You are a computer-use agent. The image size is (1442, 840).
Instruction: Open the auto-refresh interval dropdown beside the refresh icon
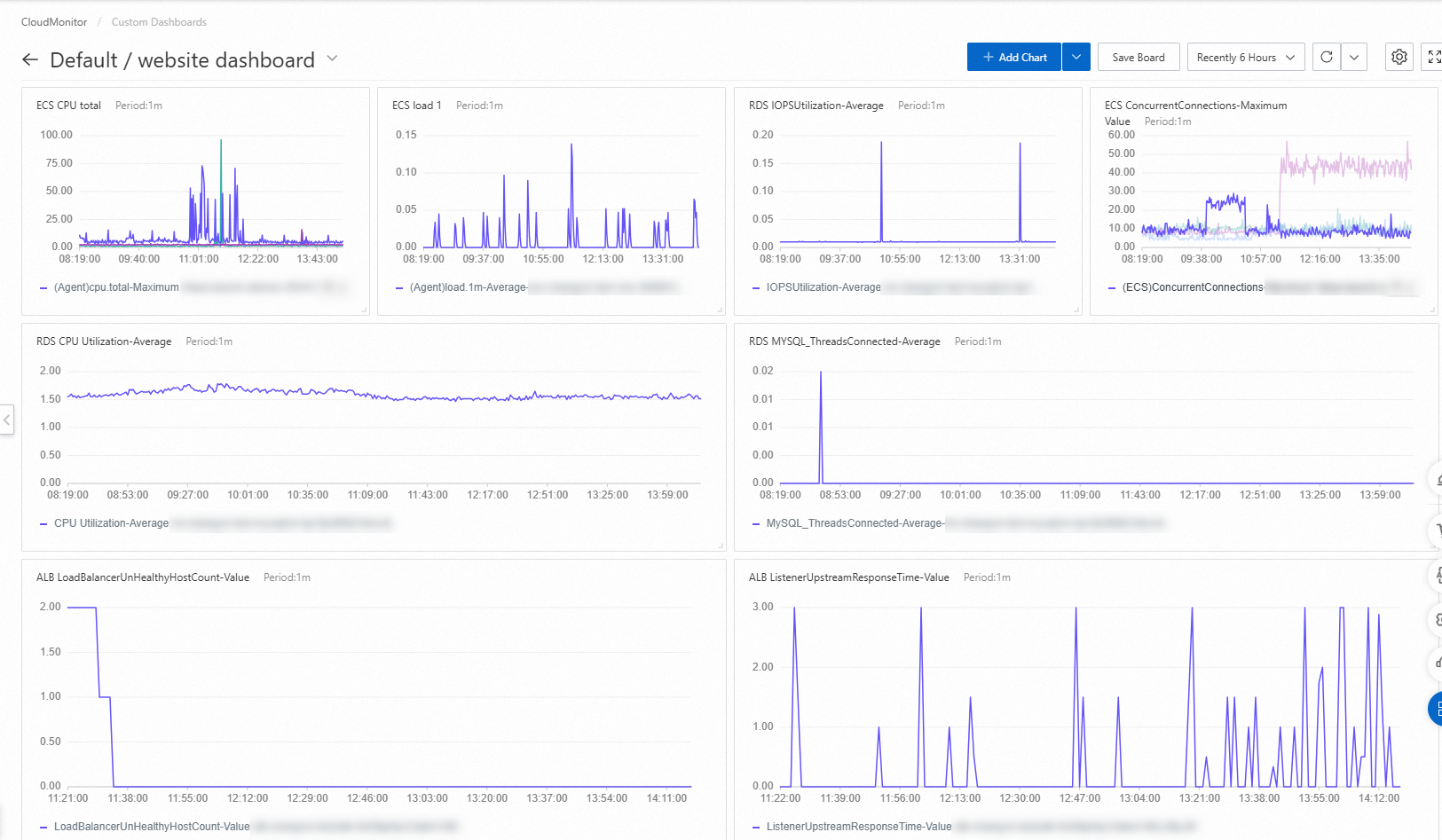(x=1354, y=57)
